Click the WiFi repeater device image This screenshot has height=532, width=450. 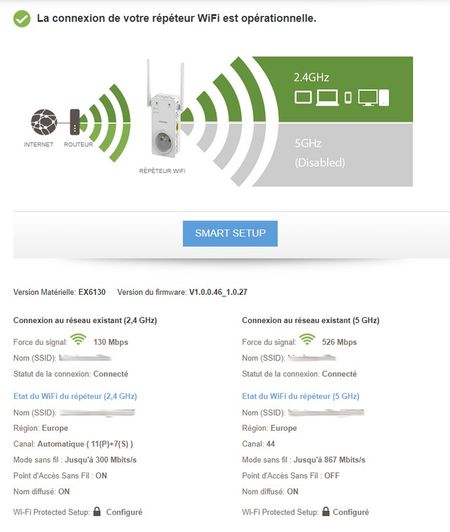(165, 109)
